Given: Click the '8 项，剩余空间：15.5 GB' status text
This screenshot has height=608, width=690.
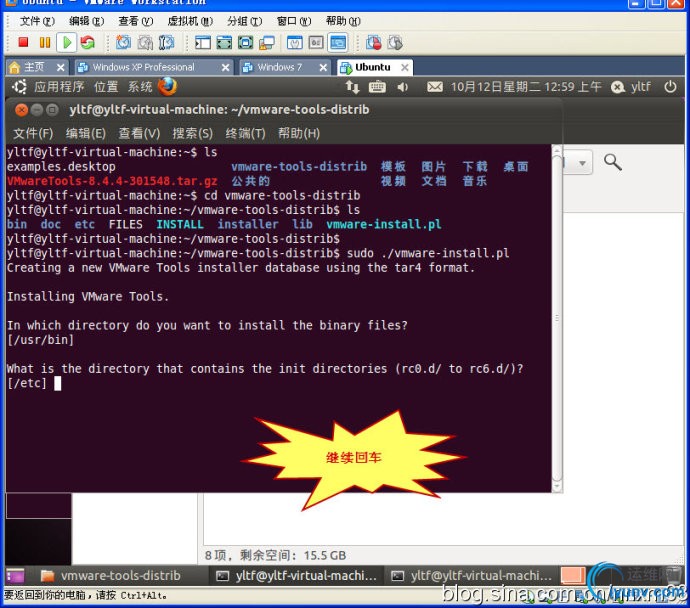Looking at the screenshot, I should [x=275, y=556].
